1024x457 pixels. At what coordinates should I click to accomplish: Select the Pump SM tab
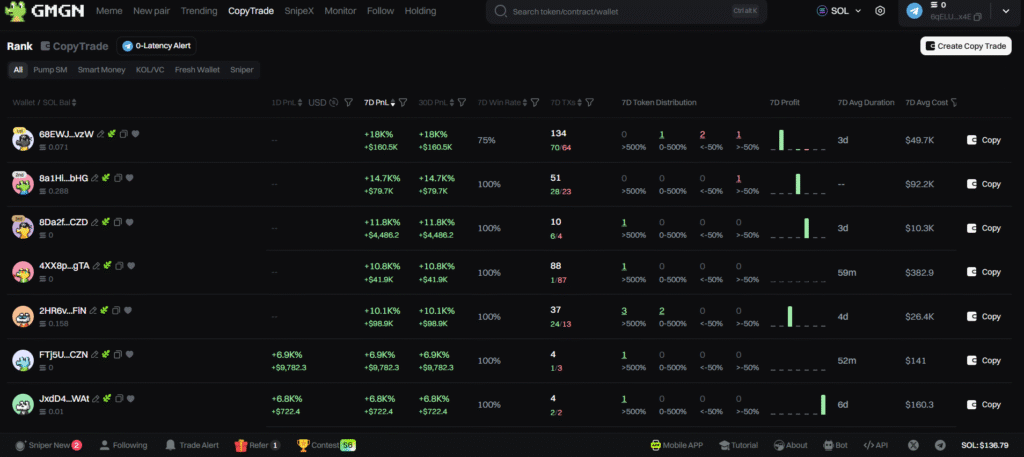tap(50, 70)
